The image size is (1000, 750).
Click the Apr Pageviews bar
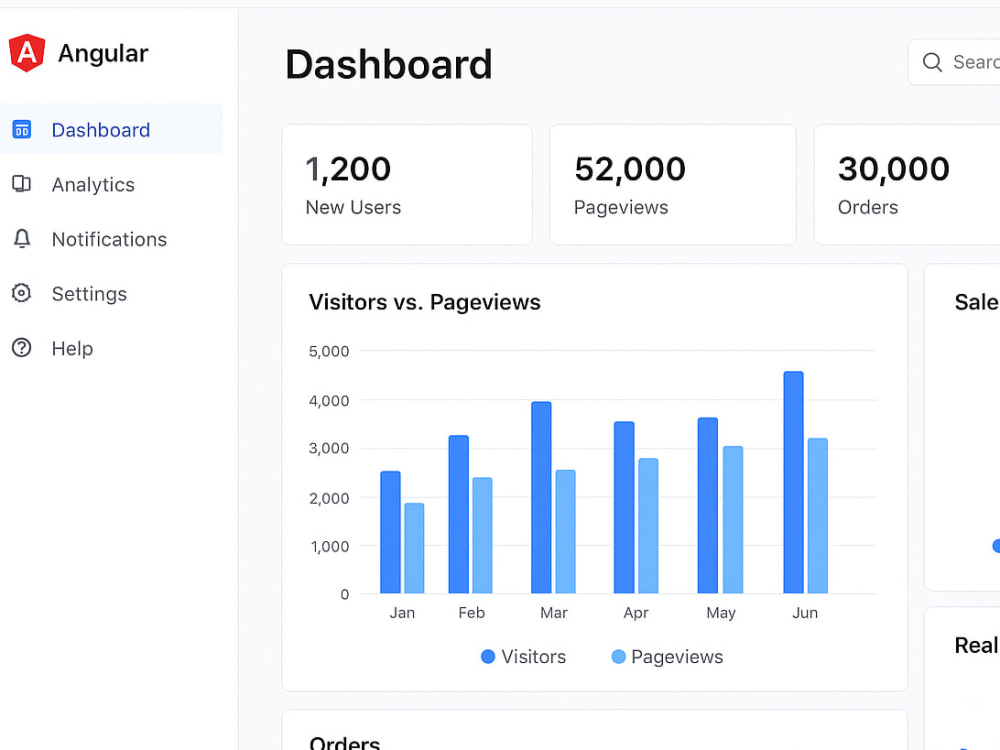[x=649, y=526]
